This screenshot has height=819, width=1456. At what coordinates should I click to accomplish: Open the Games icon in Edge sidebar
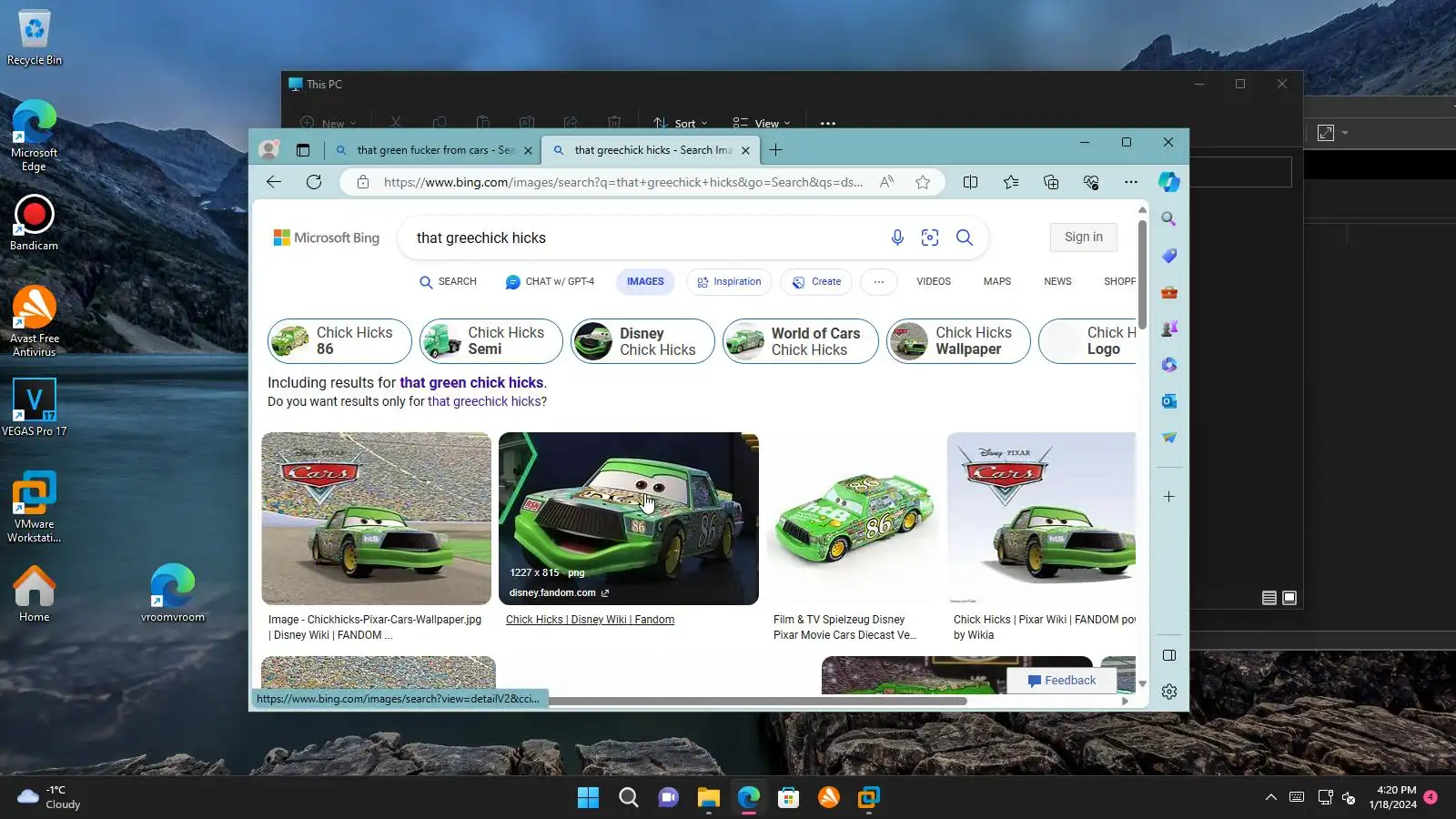click(x=1169, y=329)
